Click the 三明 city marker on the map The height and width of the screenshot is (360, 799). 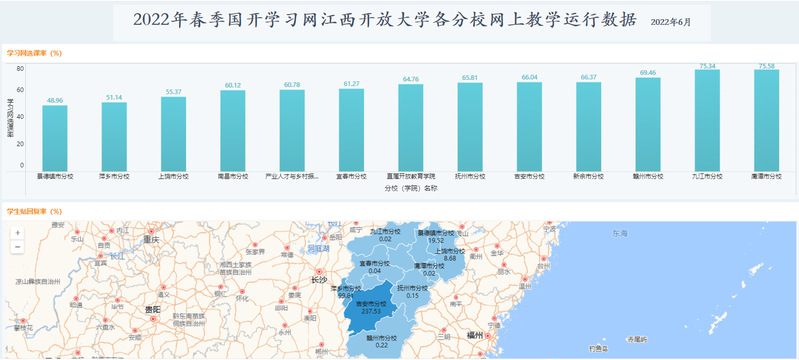click(x=443, y=329)
